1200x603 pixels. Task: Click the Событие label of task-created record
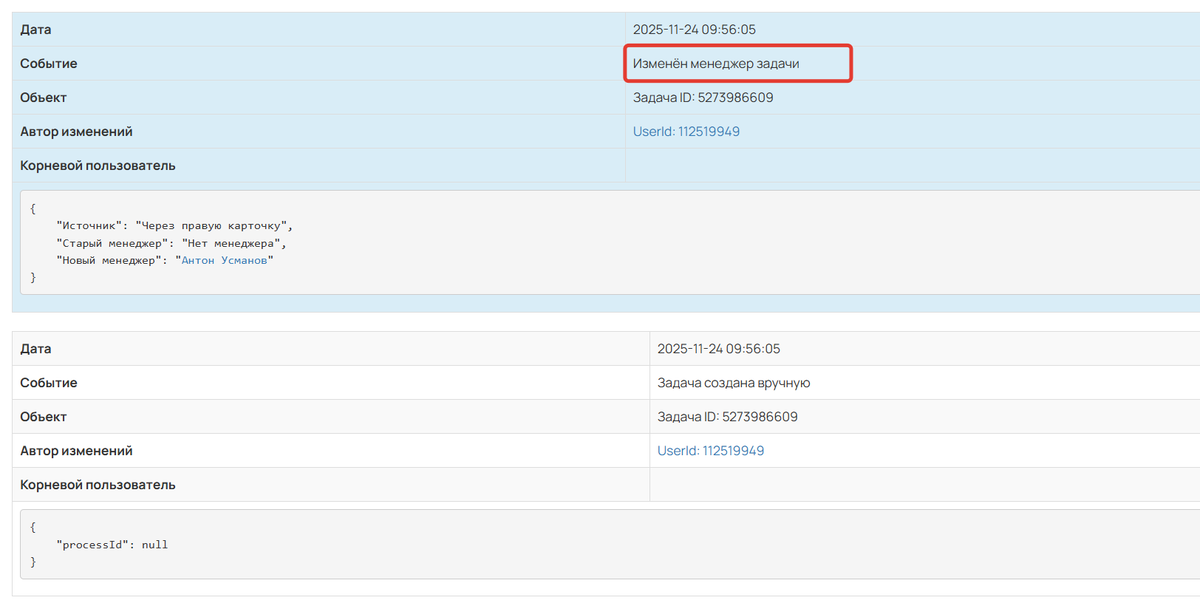click(49, 383)
